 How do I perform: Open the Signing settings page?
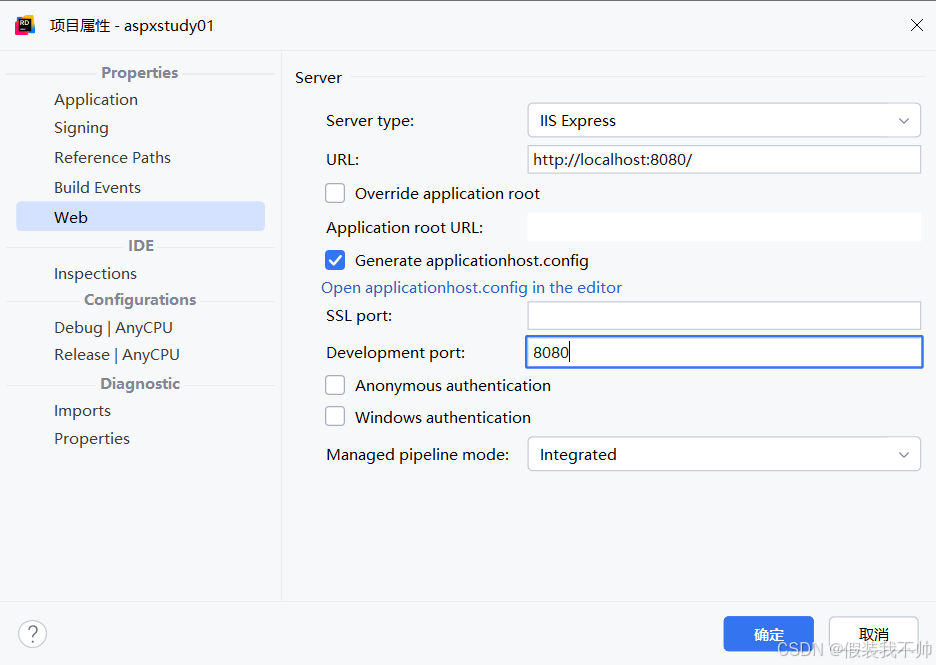point(81,128)
